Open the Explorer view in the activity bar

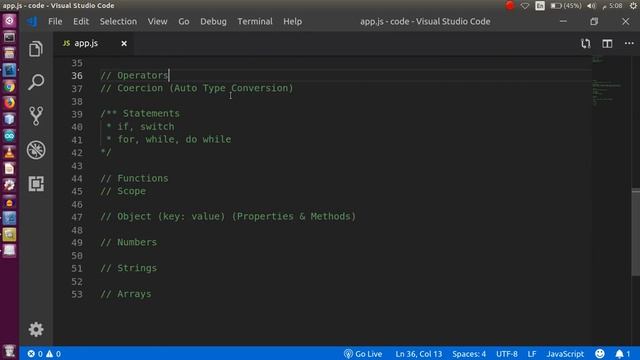[x=36, y=49]
